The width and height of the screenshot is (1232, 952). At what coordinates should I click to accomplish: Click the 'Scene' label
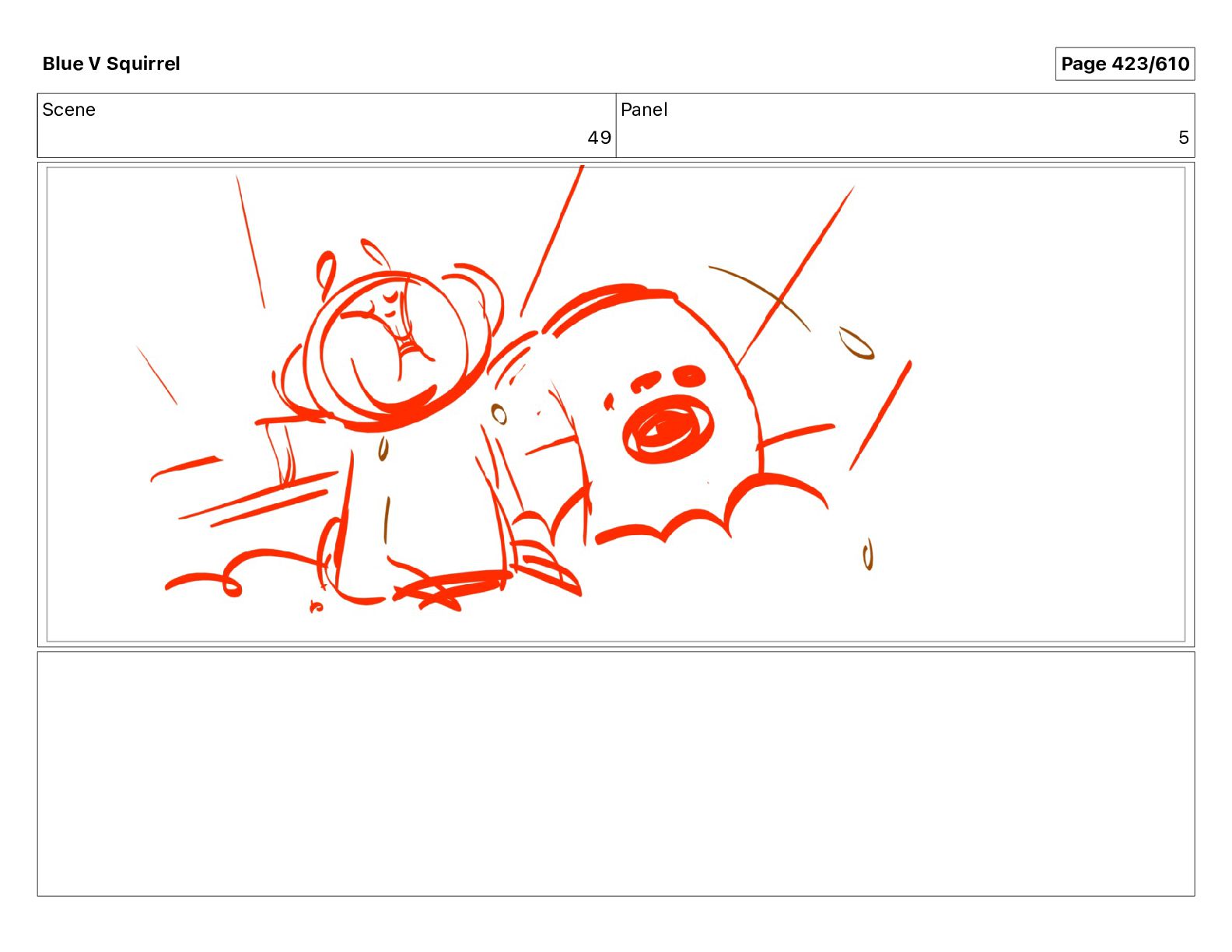[69, 110]
